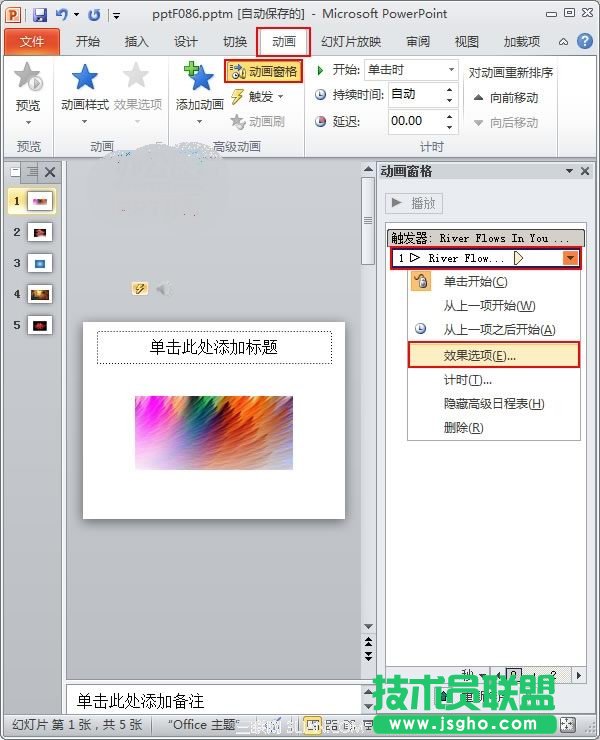Open PowerPoint Help question mark icon
Image resolution: width=600 pixels, height=740 pixels.
584,42
